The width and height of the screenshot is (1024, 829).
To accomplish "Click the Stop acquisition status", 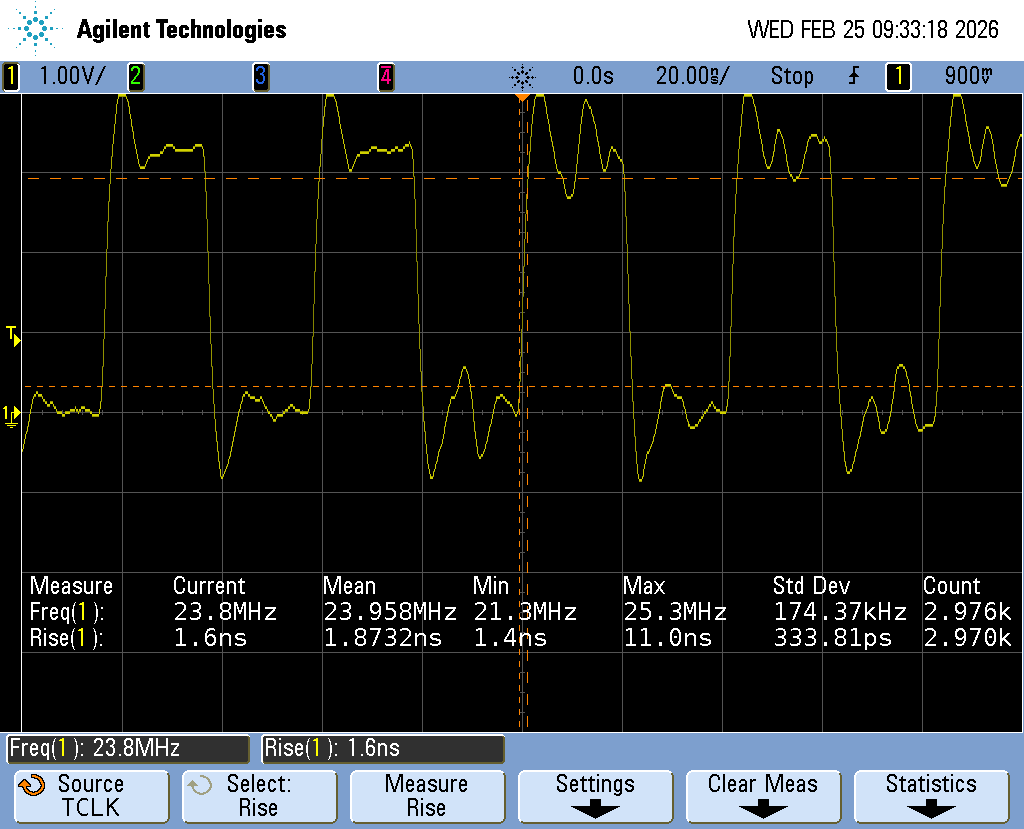I will click(x=791, y=76).
